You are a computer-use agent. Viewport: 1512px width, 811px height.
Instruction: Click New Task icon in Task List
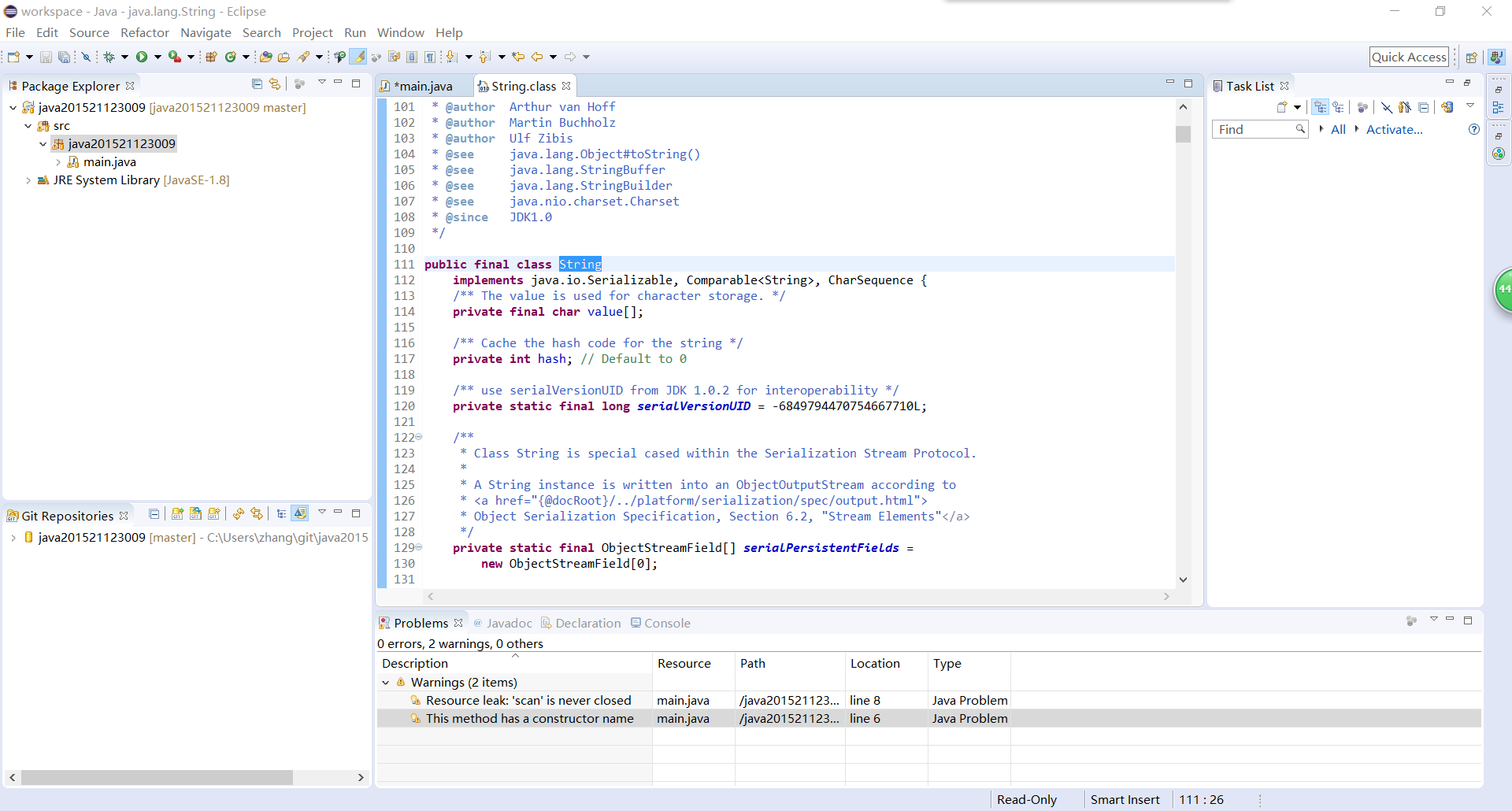pyautogui.click(x=1282, y=107)
